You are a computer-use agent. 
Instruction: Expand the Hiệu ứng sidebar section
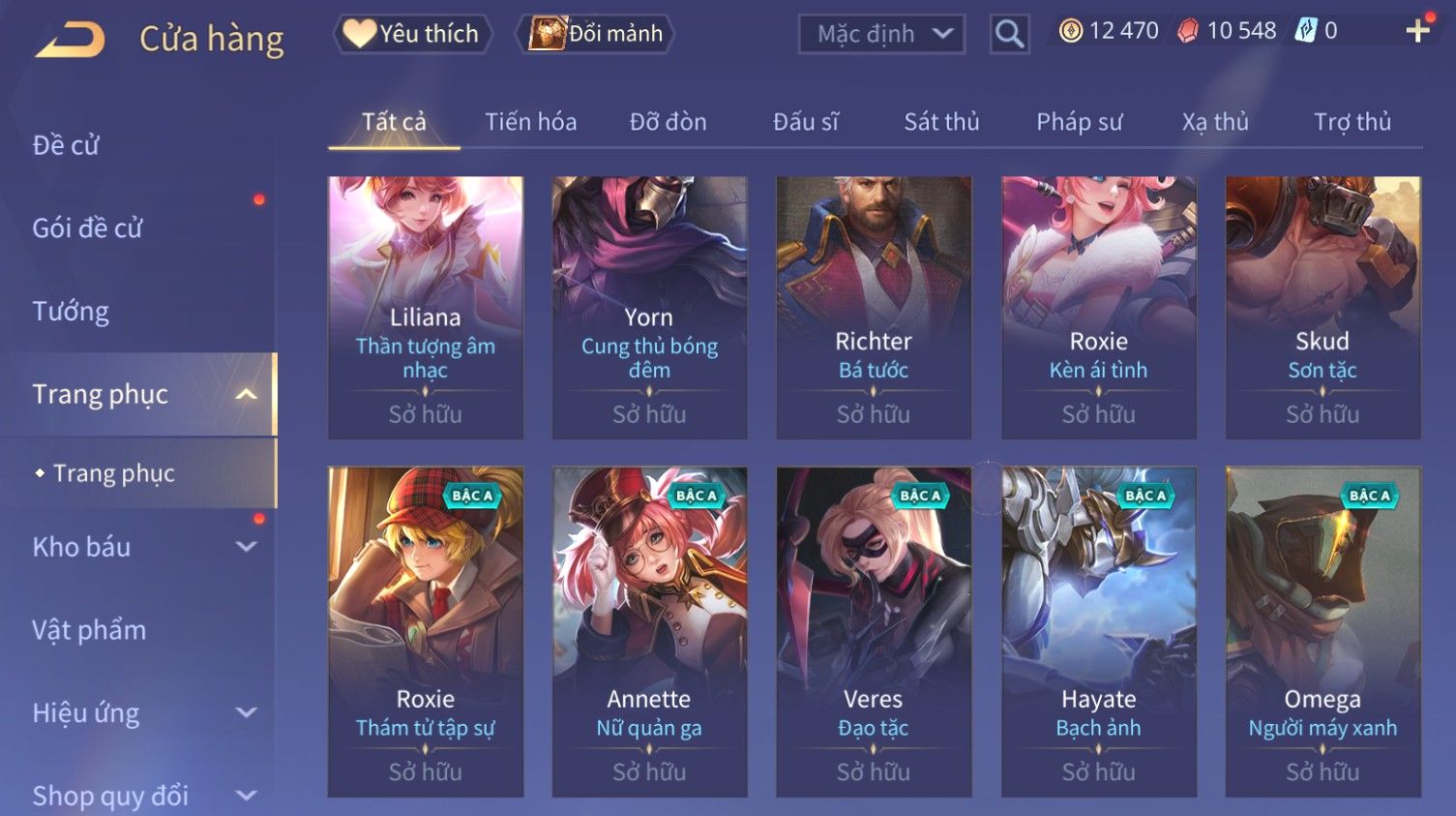(x=247, y=713)
